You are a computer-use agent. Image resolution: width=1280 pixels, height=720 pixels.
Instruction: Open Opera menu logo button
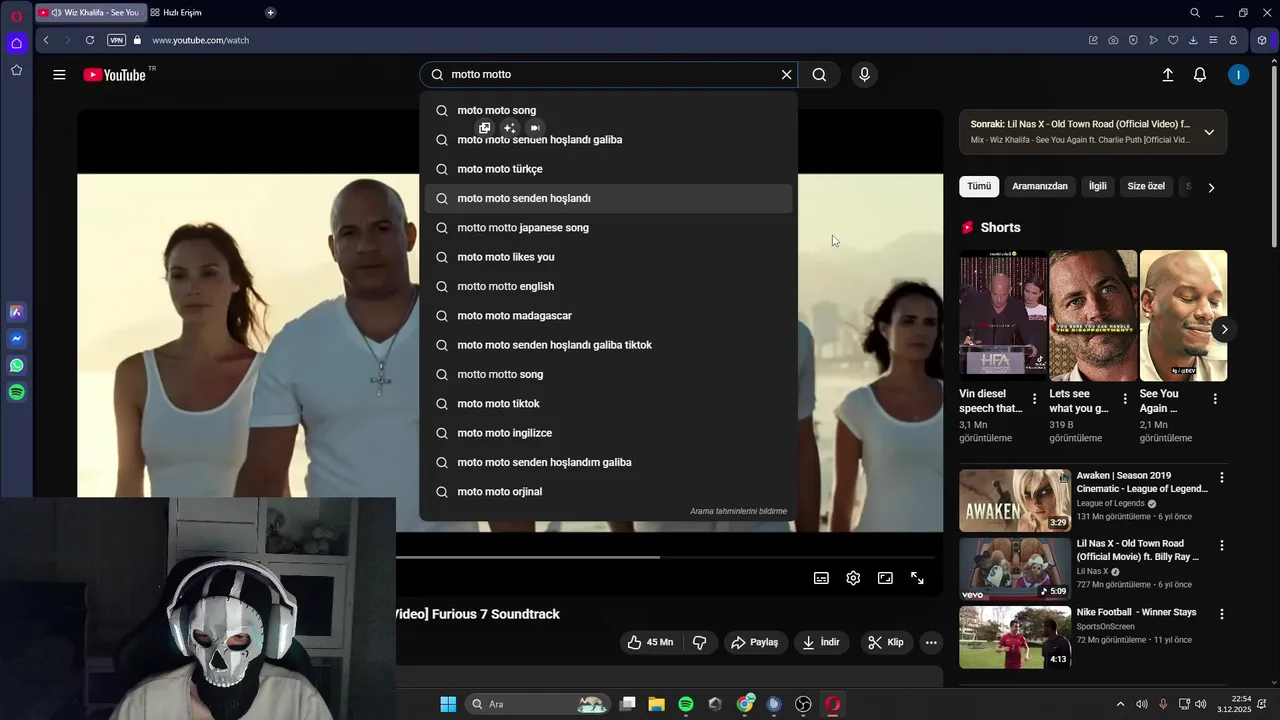pos(16,15)
